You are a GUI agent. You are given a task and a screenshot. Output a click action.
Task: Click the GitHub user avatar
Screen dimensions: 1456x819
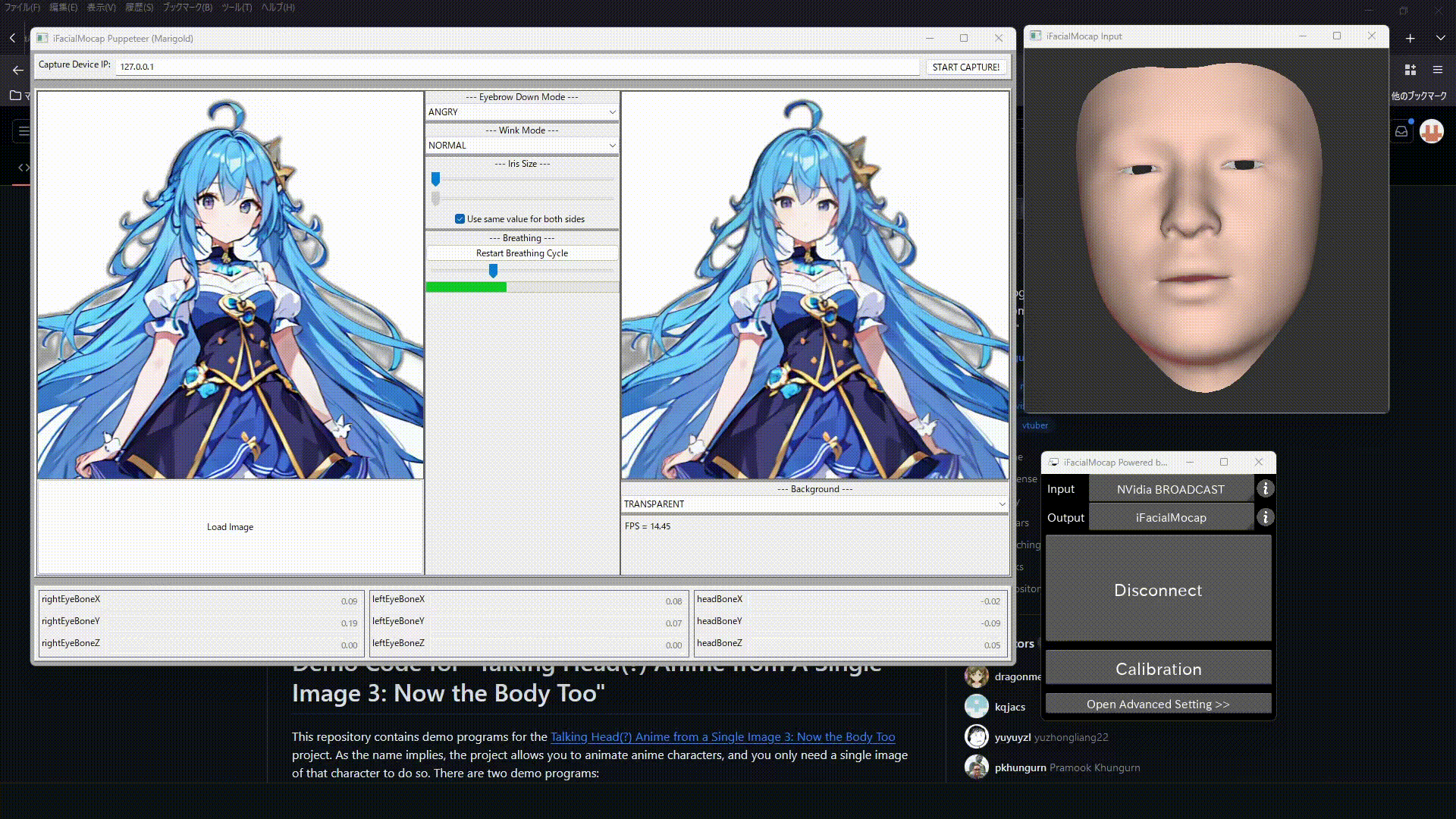tap(1432, 131)
